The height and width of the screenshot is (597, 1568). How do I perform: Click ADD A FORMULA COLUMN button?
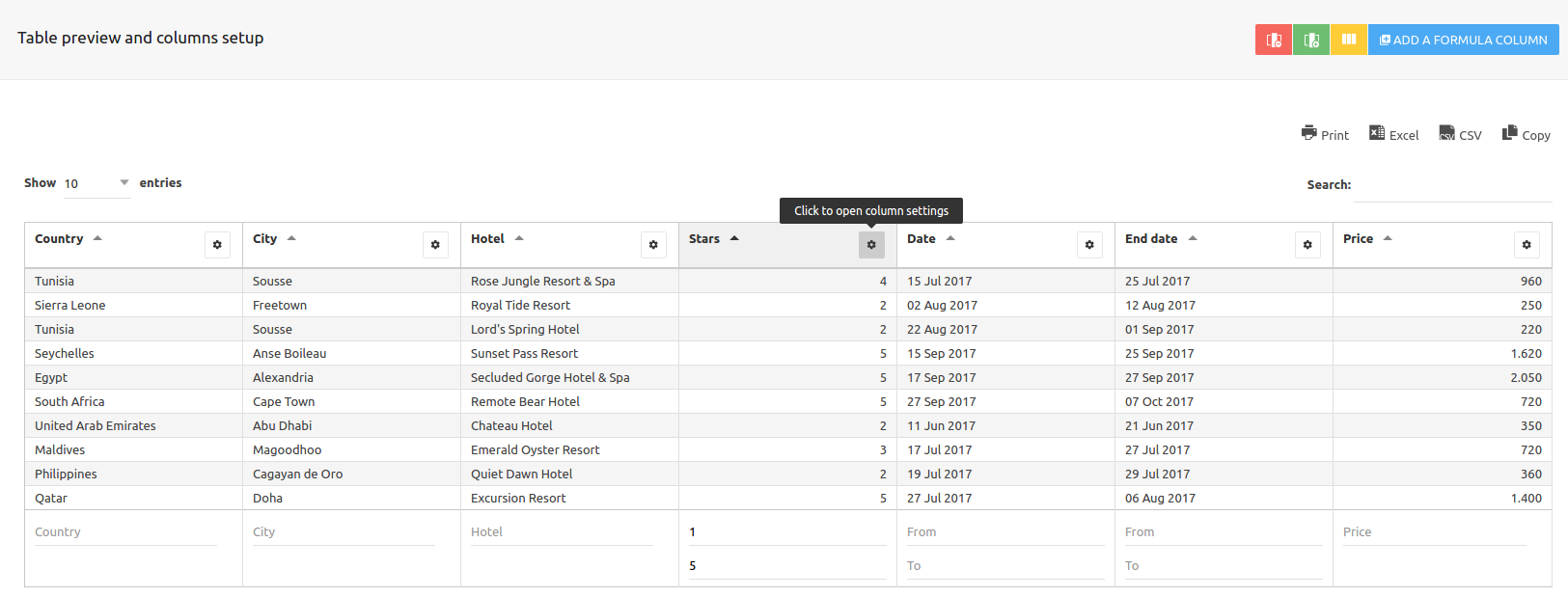pyautogui.click(x=1464, y=40)
